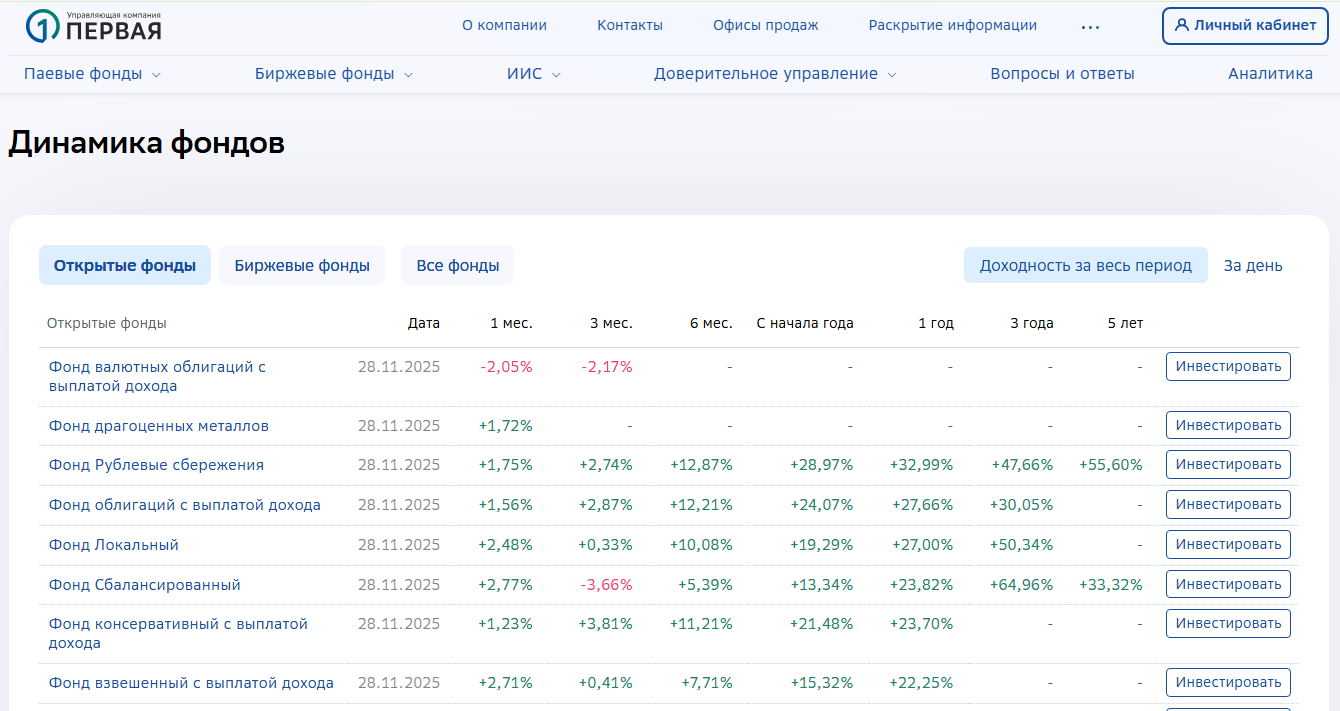Switch to За день returns view
Screen dimensions: 1340x711
1253,266
